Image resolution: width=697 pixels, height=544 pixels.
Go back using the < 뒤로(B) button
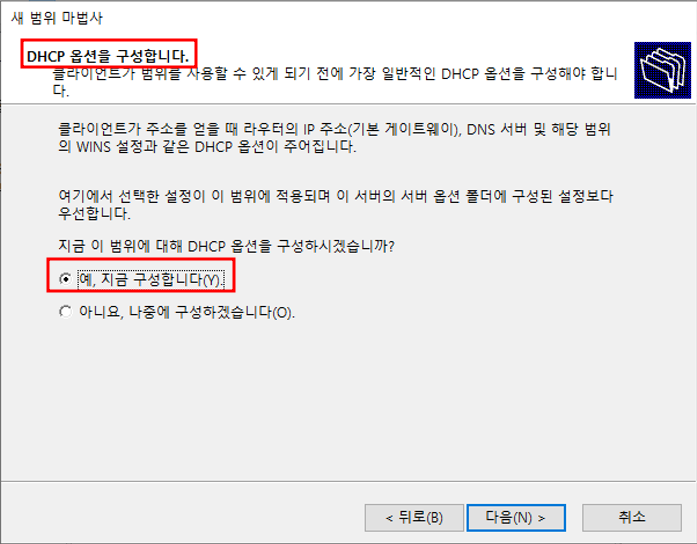coord(414,517)
